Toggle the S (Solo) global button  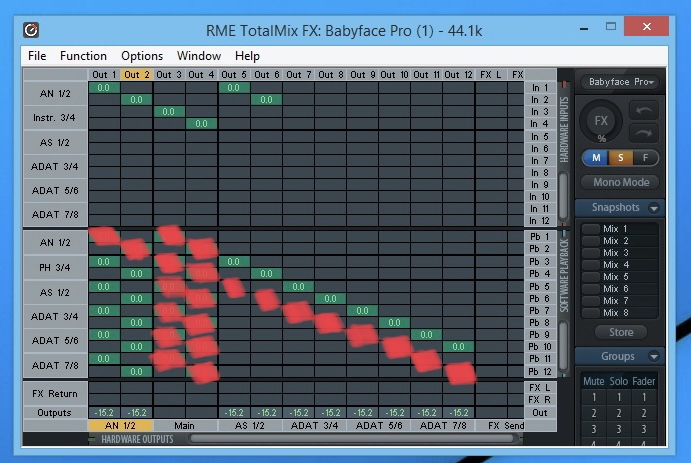click(x=620, y=158)
